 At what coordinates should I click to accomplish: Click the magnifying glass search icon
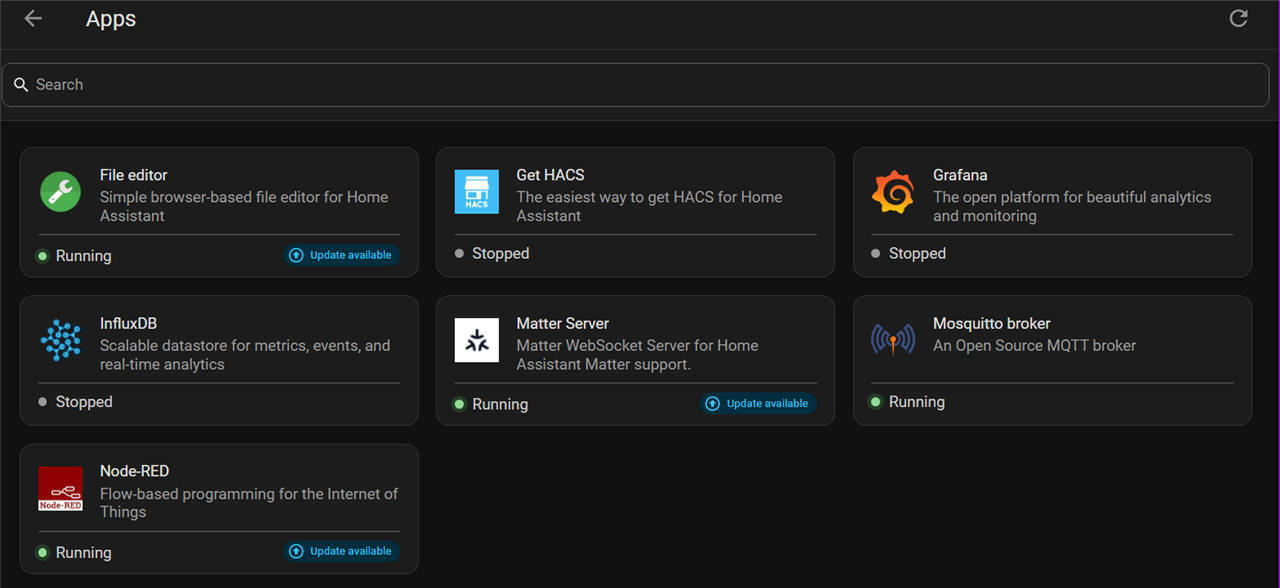[21, 85]
